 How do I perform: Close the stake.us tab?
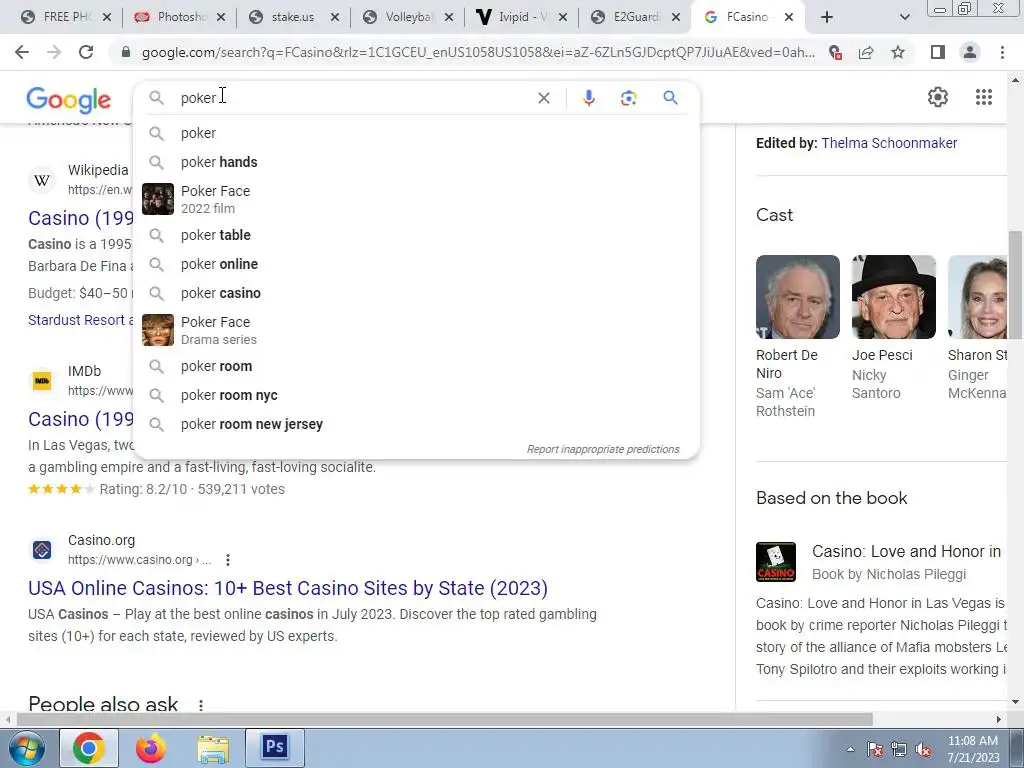pyautogui.click(x=335, y=17)
